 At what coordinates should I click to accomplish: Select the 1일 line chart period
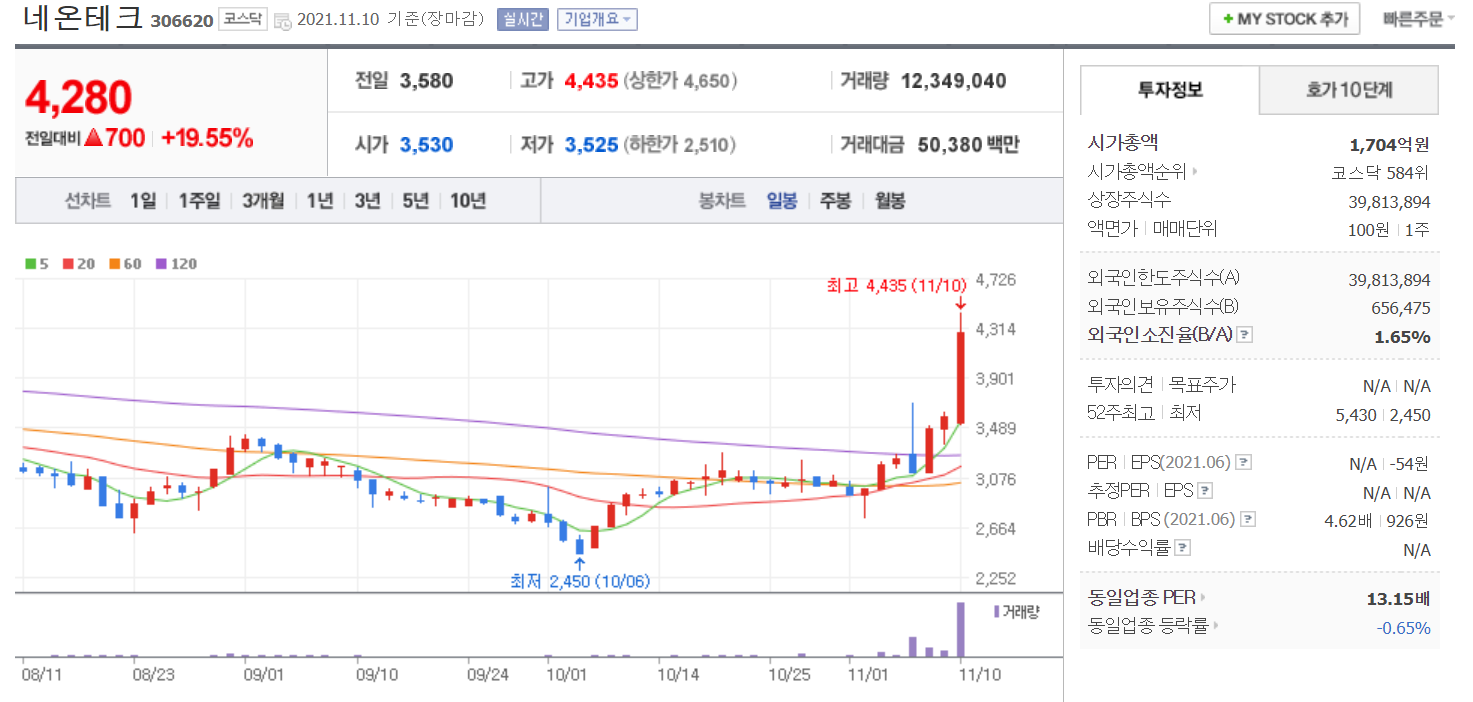coord(143,201)
